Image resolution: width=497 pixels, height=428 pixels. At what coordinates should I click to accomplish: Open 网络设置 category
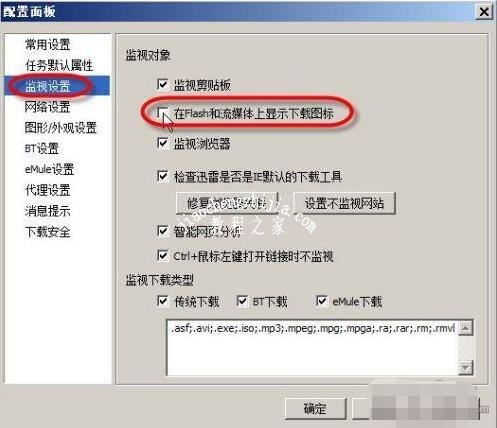pyautogui.click(x=48, y=107)
